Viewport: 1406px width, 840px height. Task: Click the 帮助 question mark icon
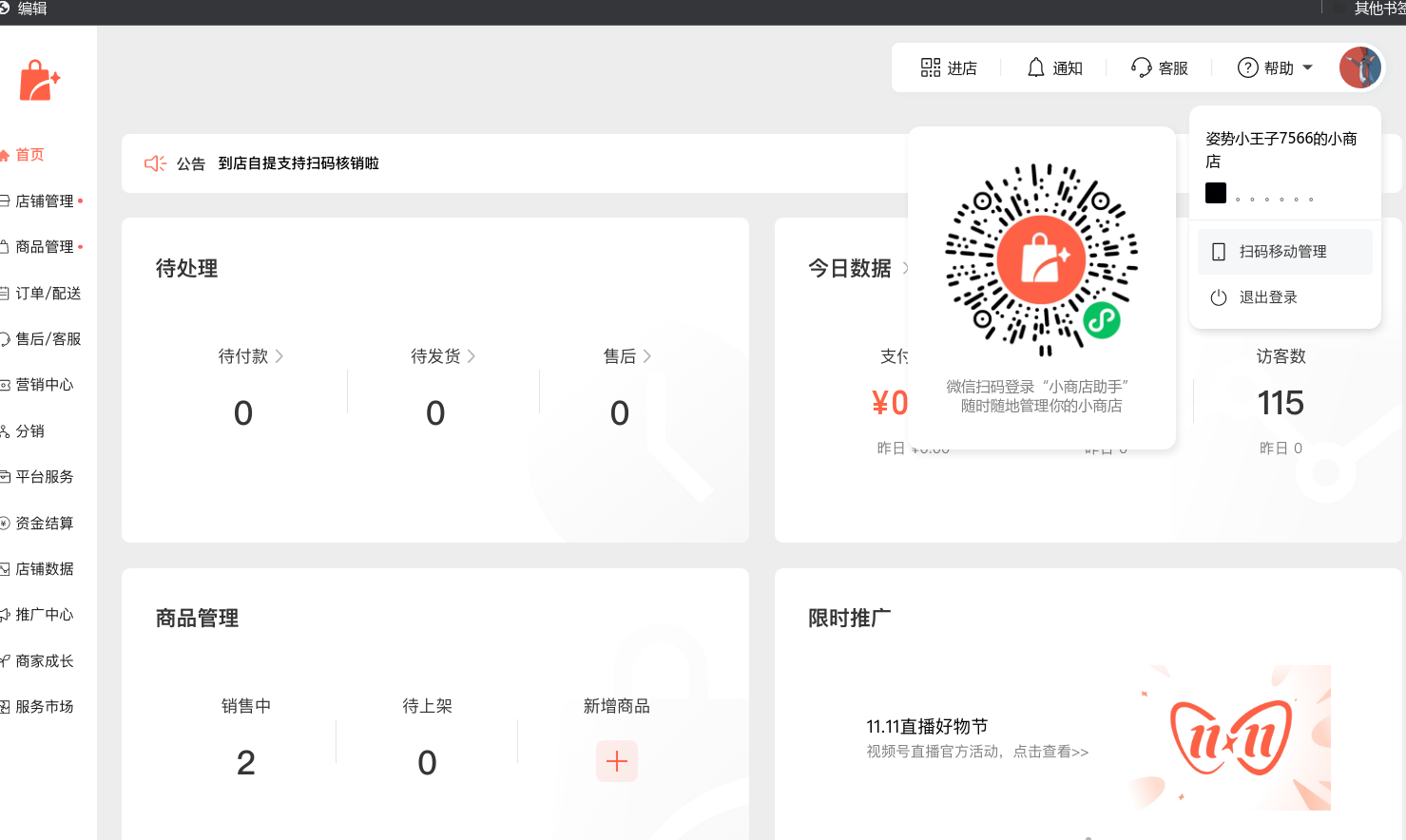pos(1247,67)
